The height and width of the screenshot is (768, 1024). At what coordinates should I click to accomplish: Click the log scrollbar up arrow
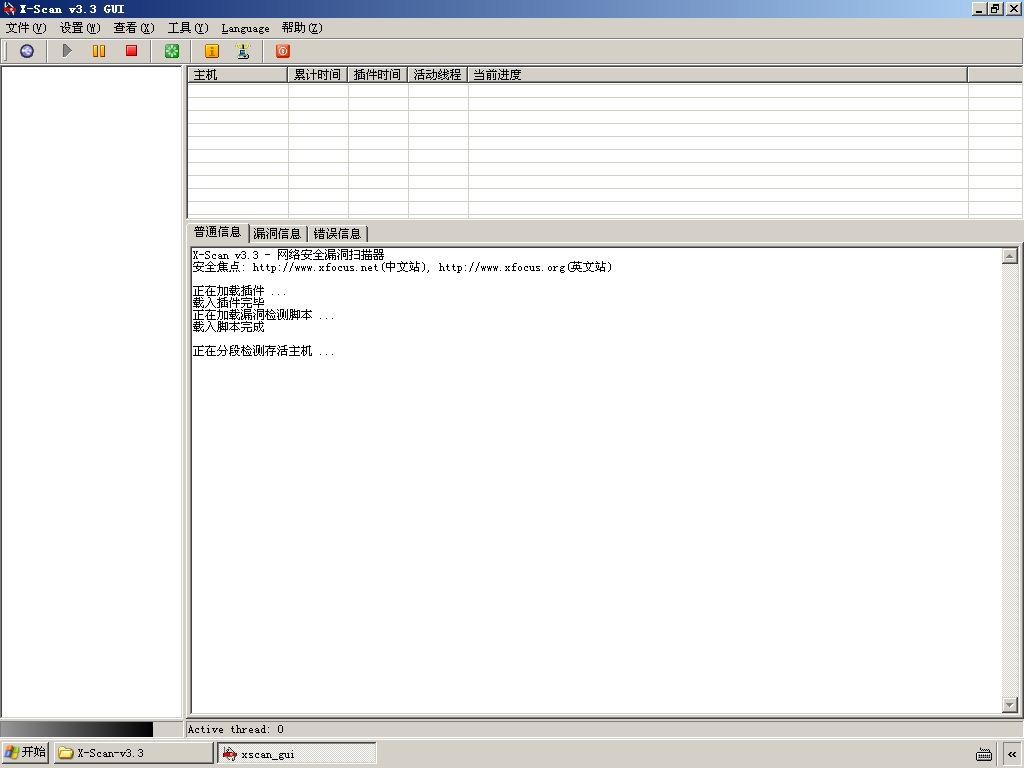(x=1010, y=256)
